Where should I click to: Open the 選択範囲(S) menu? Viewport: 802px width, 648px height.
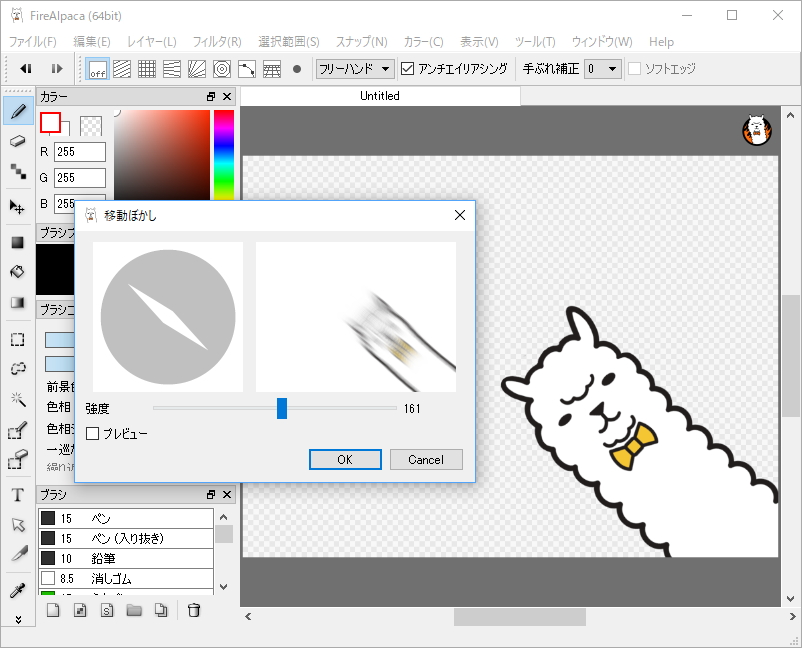point(288,41)
